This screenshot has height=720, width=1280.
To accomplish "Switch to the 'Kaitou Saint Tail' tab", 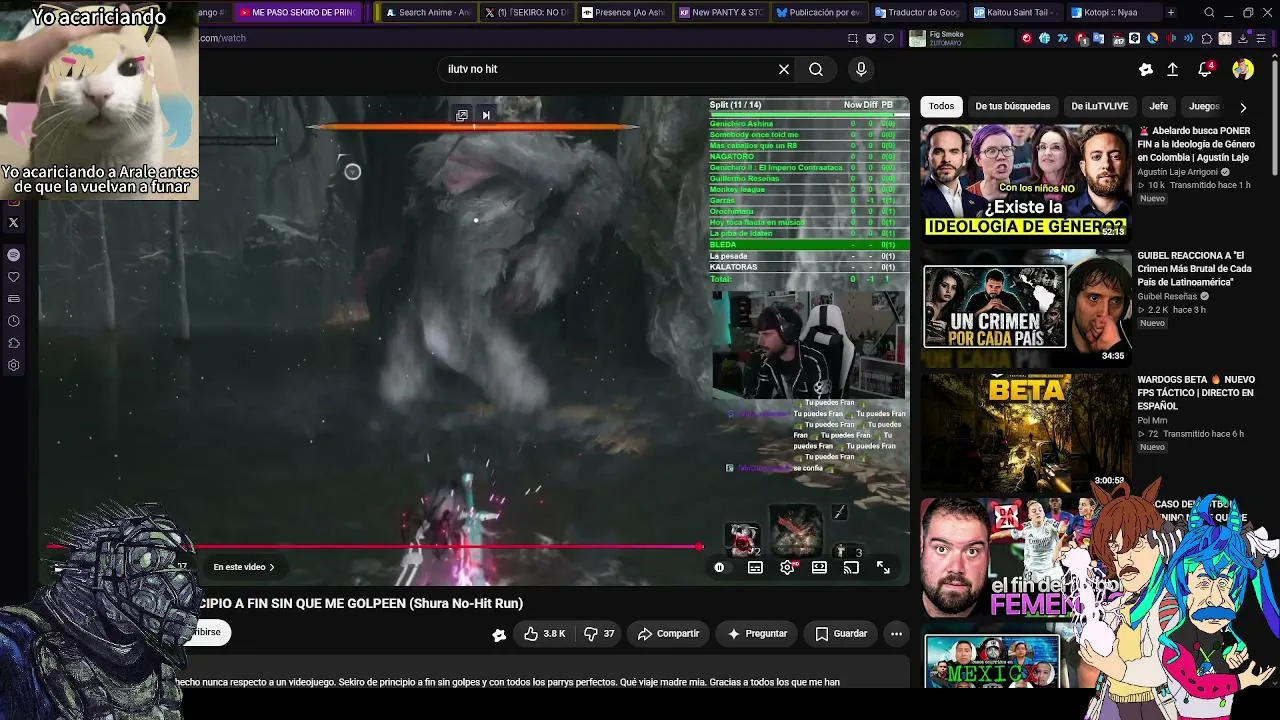I will click(x=1014, y=12).
